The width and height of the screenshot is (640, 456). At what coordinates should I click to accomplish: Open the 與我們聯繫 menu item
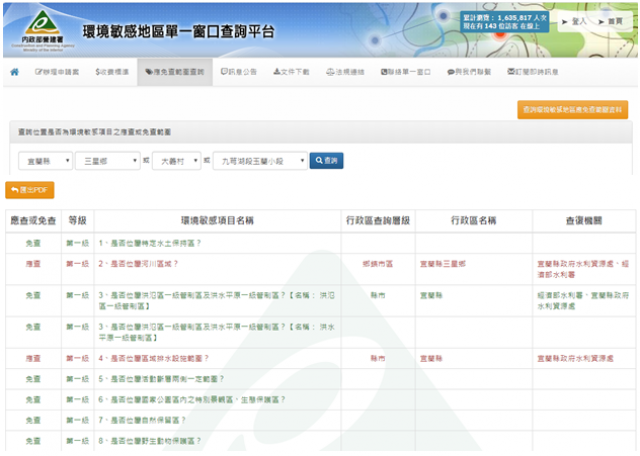(469, 72)
